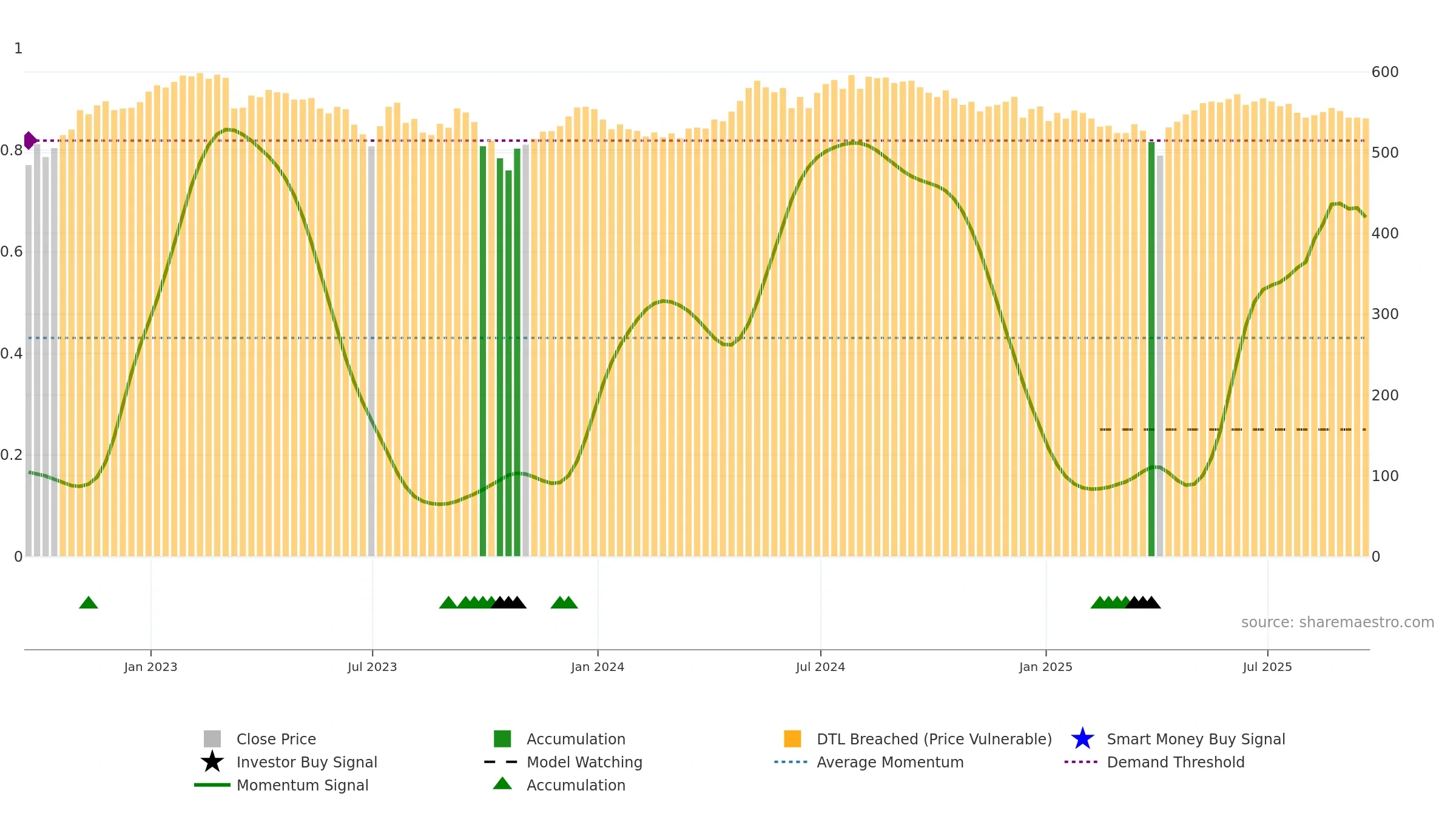This screenshot has width=1456, height=819.
Task: Click the lone green triangle before Jan 2023
Action: coord(89,602)
